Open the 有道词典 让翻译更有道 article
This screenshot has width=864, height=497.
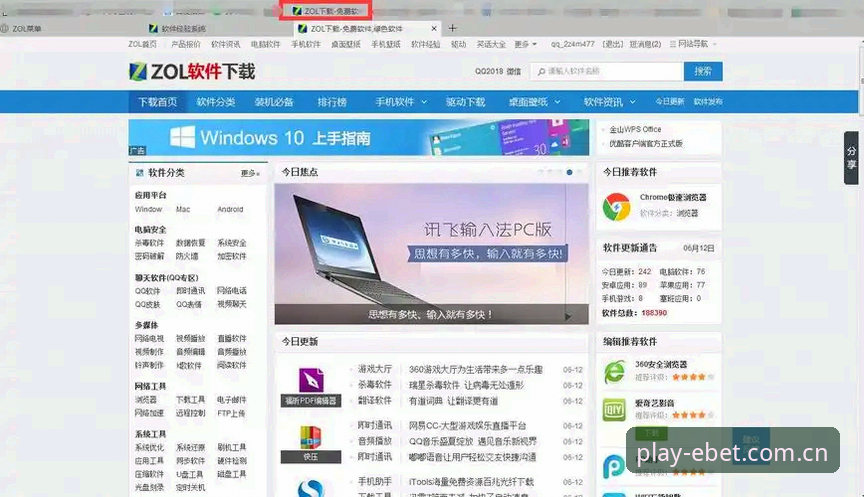pyautogui.click(x=453, y=401)
